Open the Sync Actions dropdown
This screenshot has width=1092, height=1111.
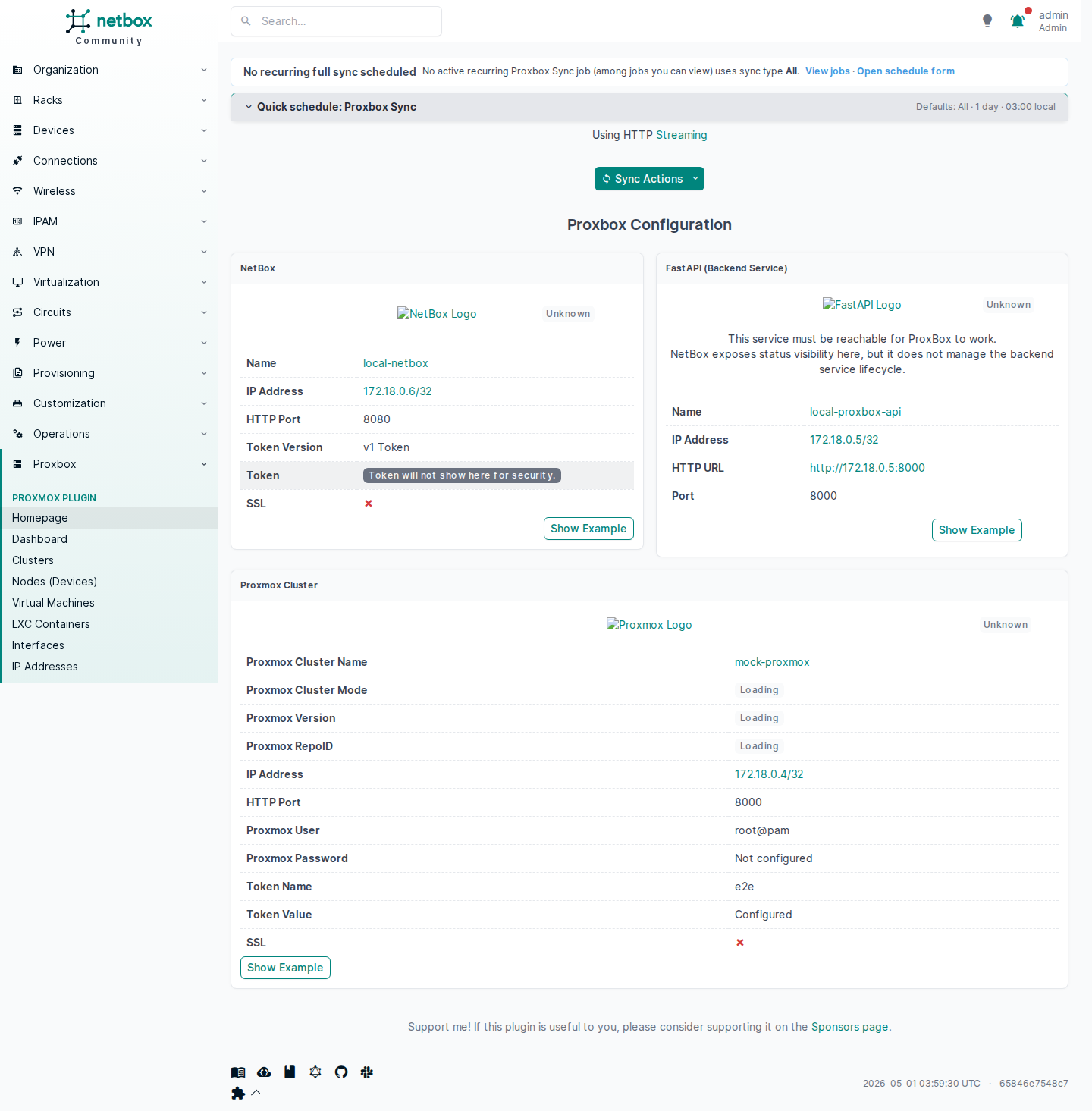[649, 179]
